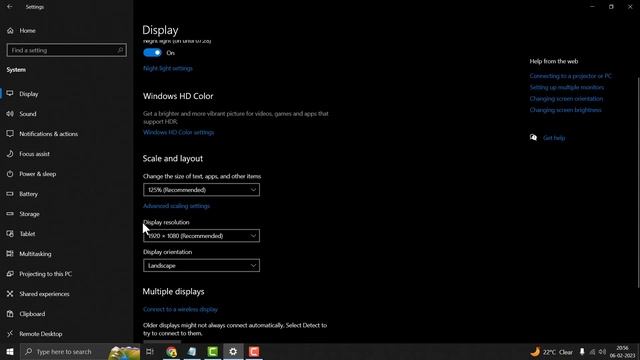Open Connecting to a projector or PC help

click(571, 76)
